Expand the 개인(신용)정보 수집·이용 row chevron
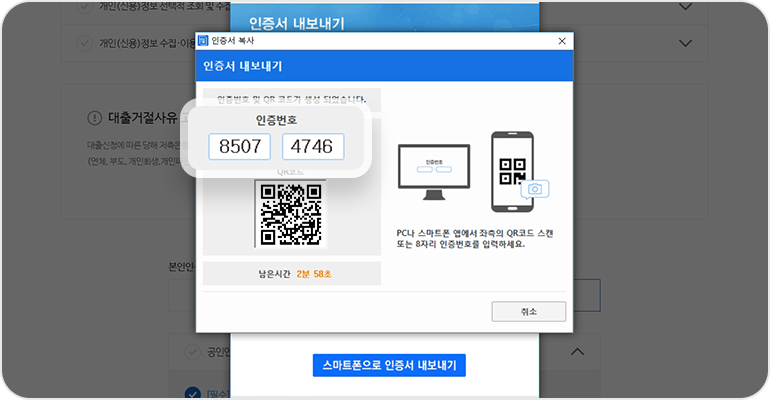The image size is (770, 400). tap(685, 43)
